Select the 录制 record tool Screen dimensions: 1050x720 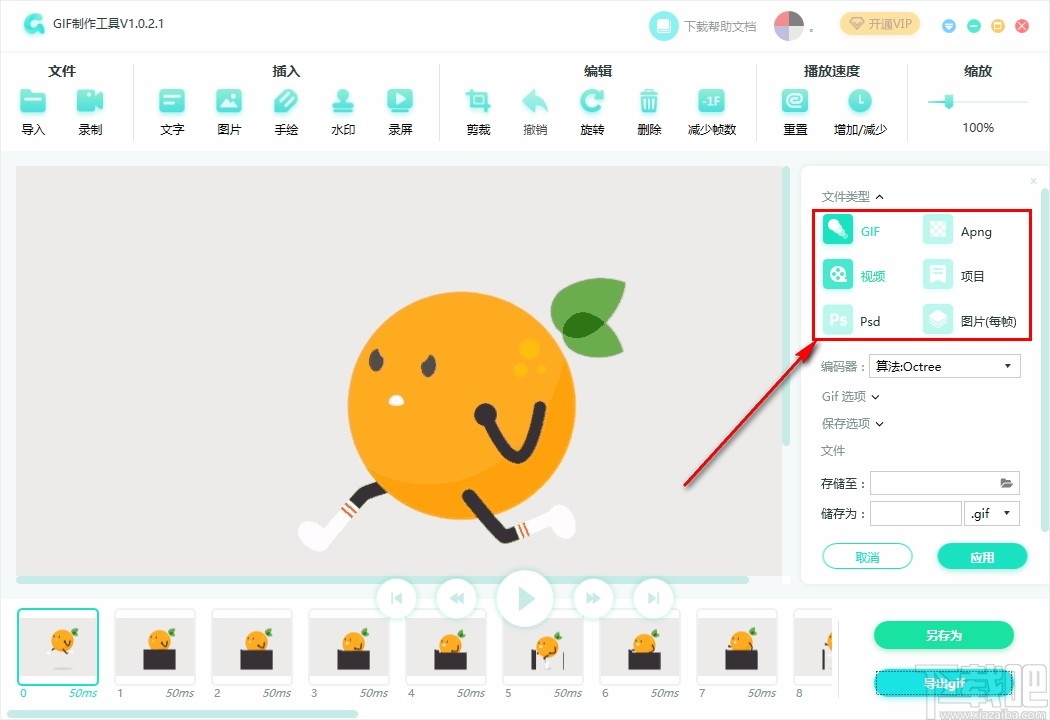pyautogui.click(x=90, y=100)
